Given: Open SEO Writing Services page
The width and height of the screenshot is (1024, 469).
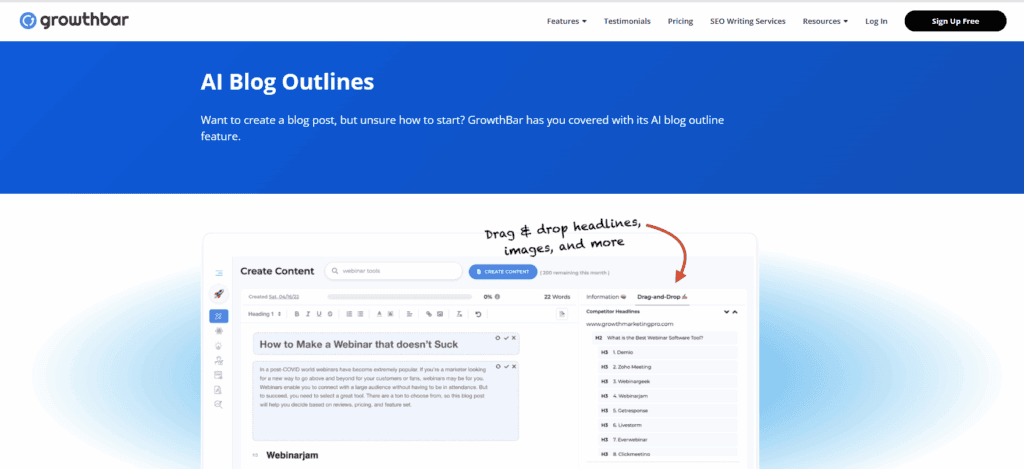Looking at the screenshot, I should click(748, 21).
